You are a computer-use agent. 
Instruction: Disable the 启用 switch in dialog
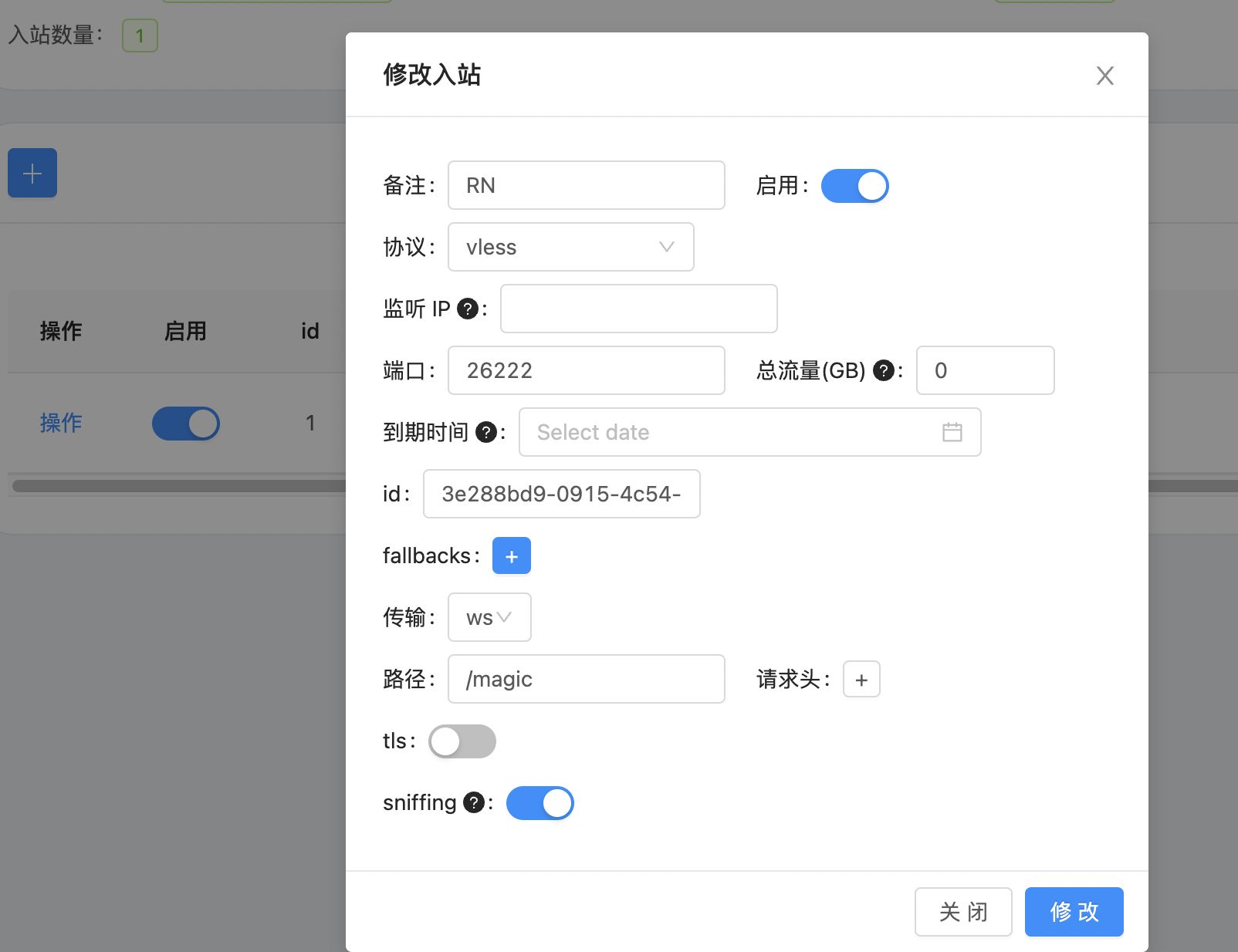point(854,186)
